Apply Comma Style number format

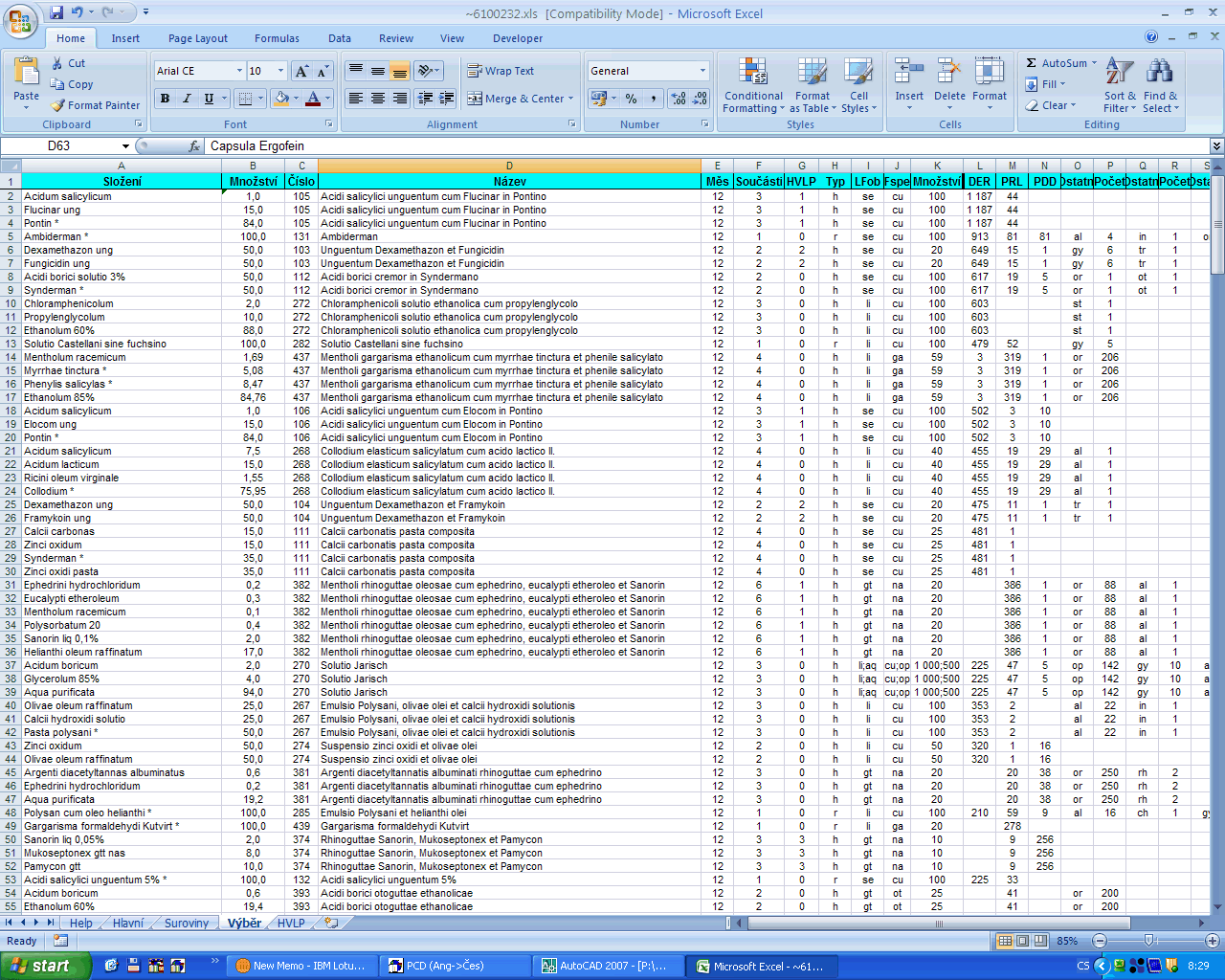(x=653, y=99)
